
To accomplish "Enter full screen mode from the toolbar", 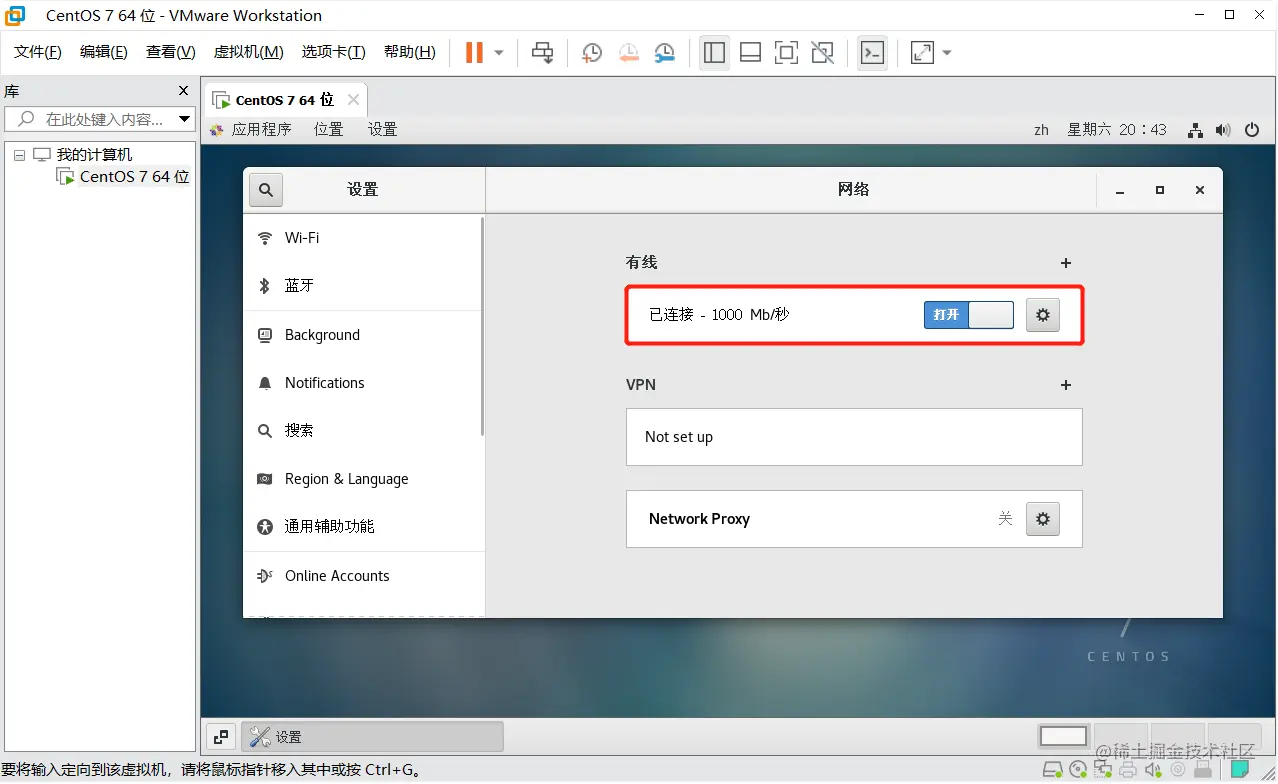I will coord(787,52).
